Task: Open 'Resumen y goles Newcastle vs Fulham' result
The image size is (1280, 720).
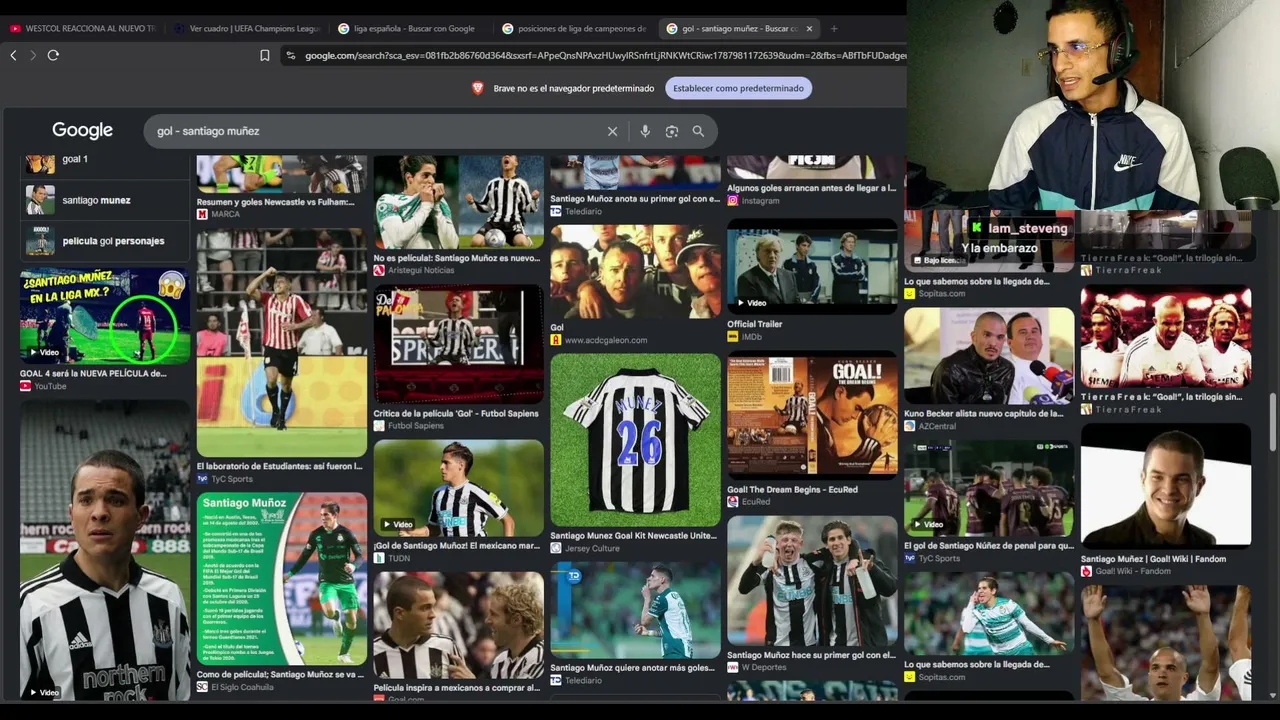Action: point(276,202)
